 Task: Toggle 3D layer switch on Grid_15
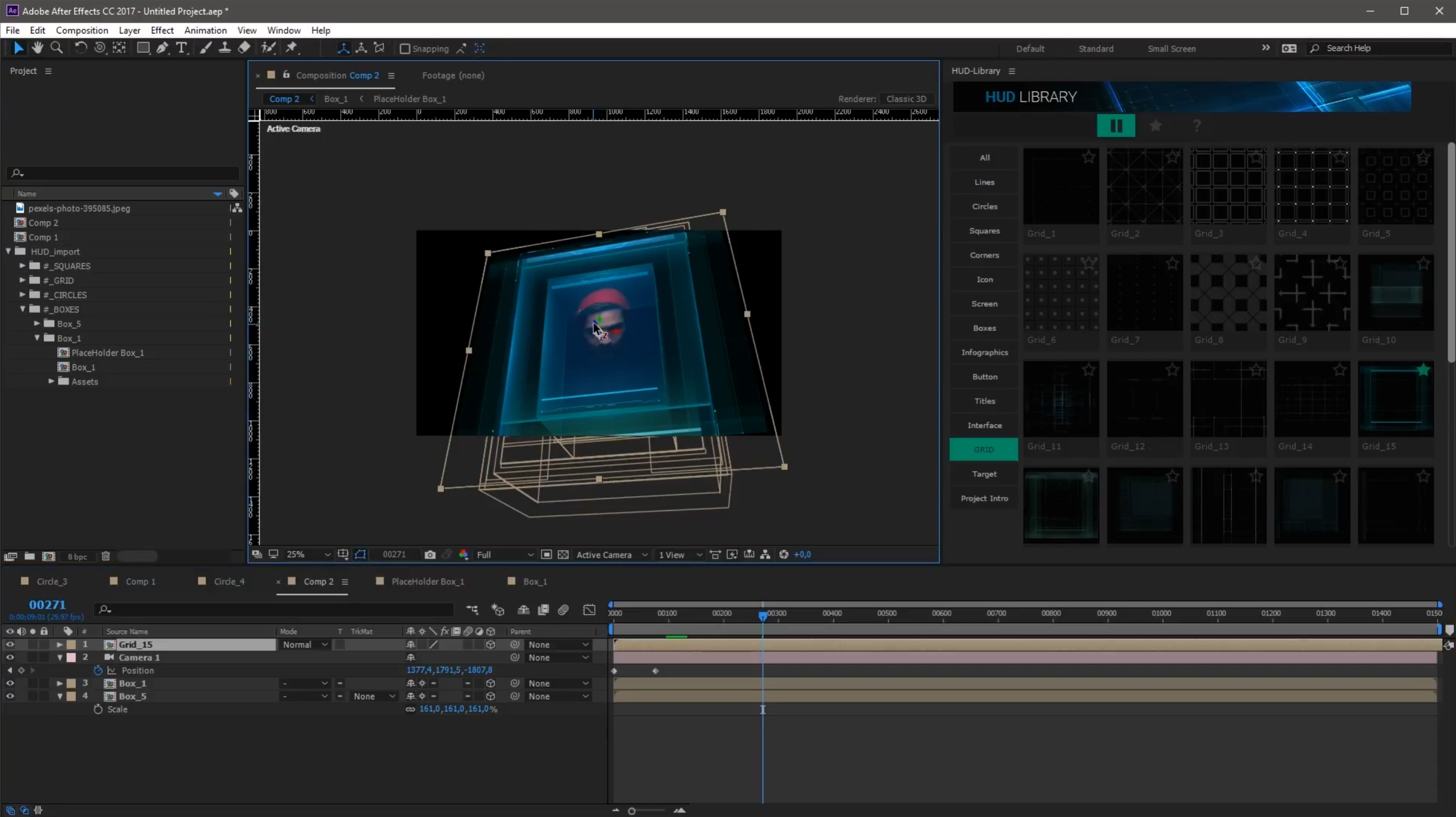click(x=491, y=645)
